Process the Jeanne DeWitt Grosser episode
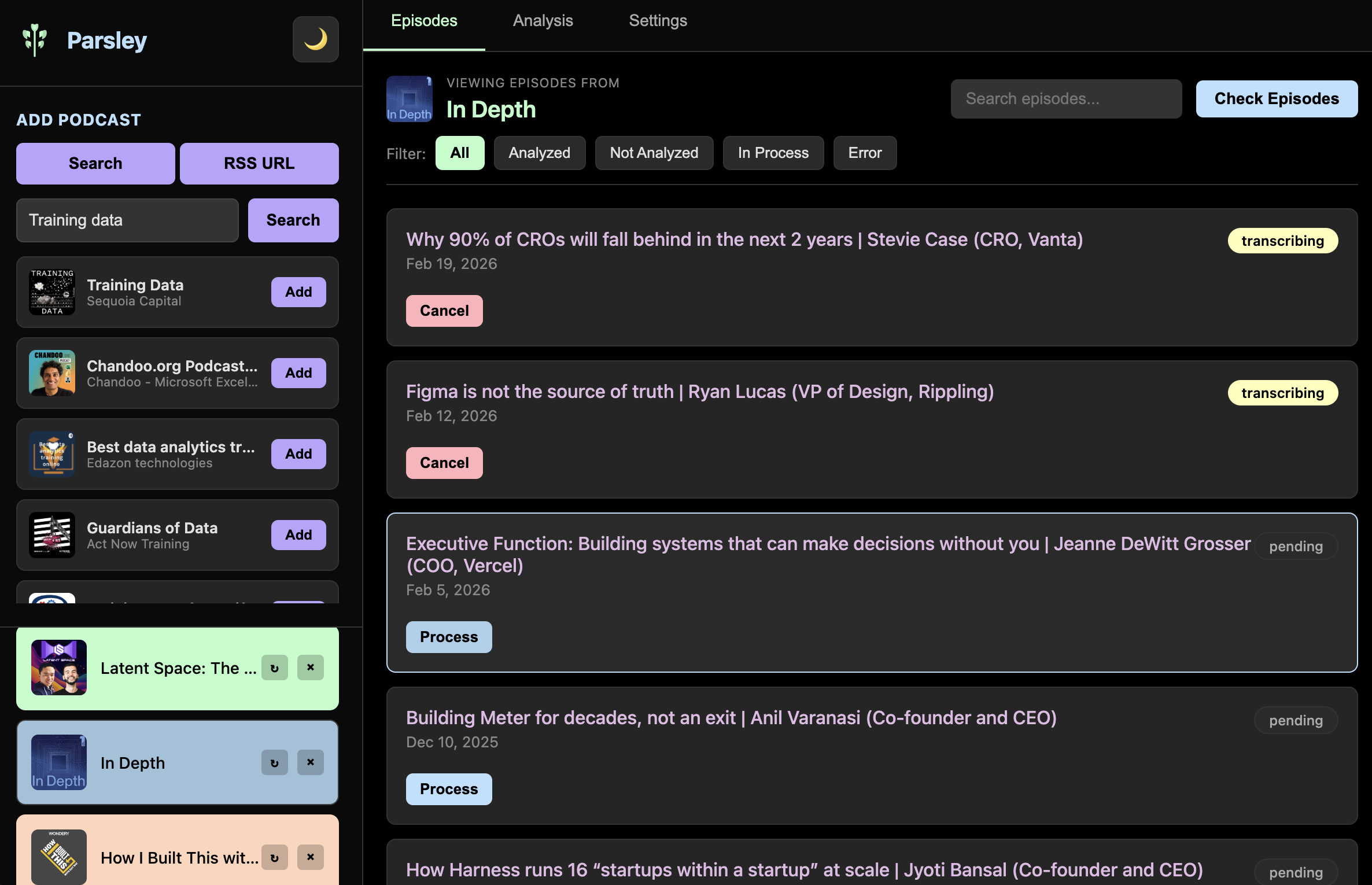The height and width of the screenshot is (885, 1372). point(449,637)
